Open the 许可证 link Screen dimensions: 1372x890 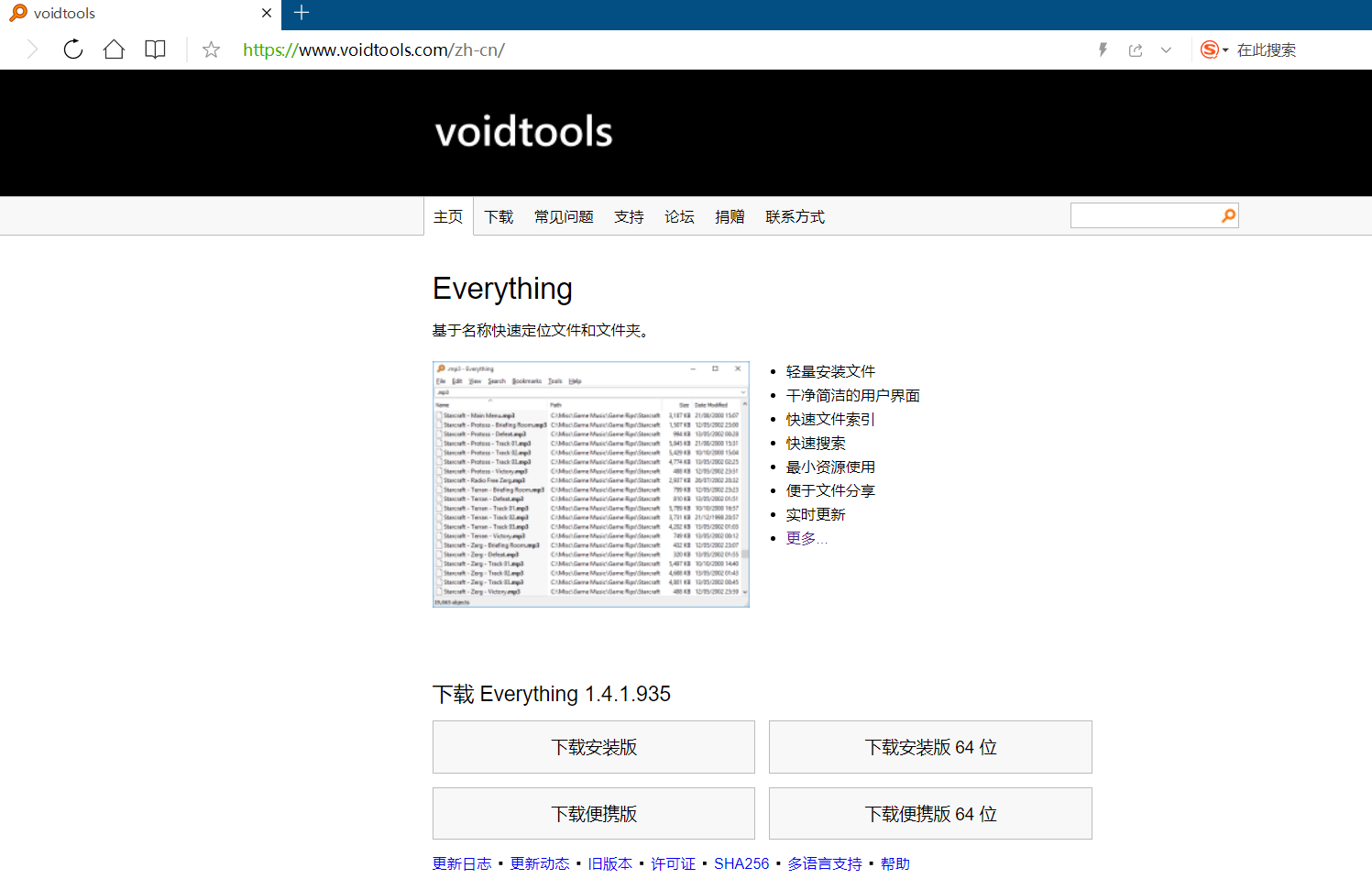pos(673,863)
